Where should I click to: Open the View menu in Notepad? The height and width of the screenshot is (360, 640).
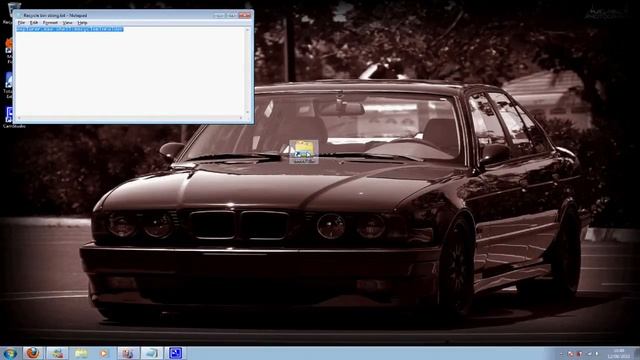point(67,23)
